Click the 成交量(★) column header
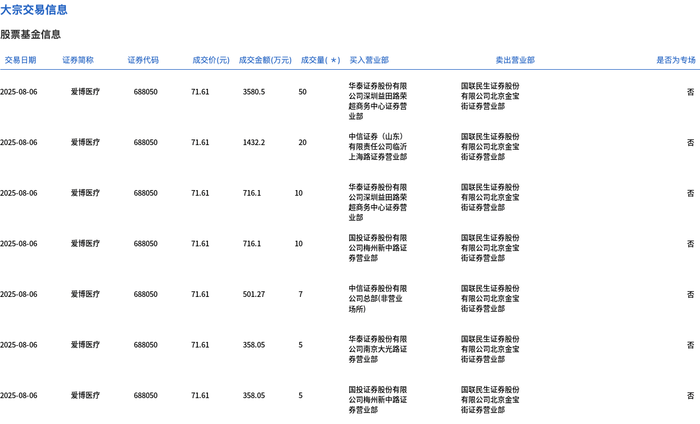Screen dimensions: 700x424 click(321, 60)
